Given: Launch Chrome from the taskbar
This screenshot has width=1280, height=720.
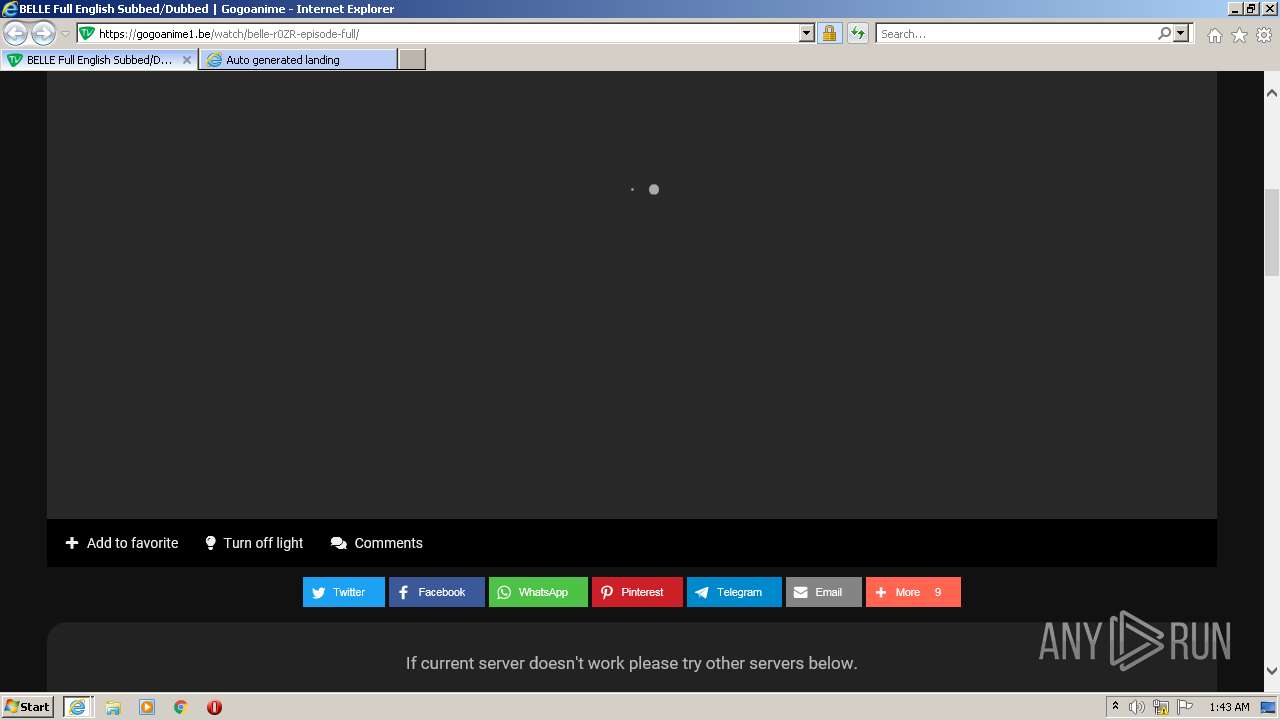Looking at the screenshot, I should [x=181, y=707].
